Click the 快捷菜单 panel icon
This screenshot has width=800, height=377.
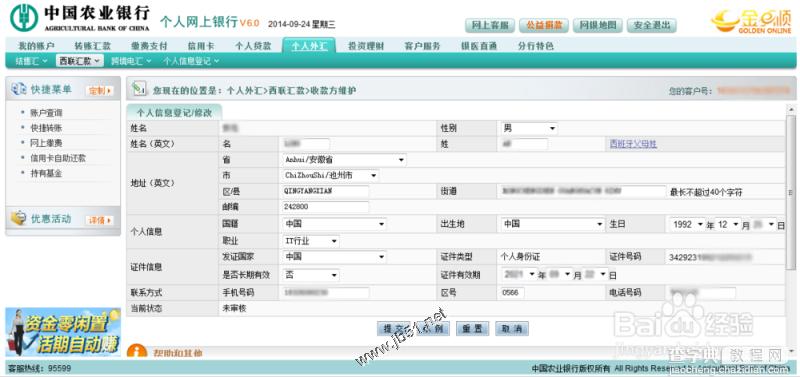click(19, 89)
